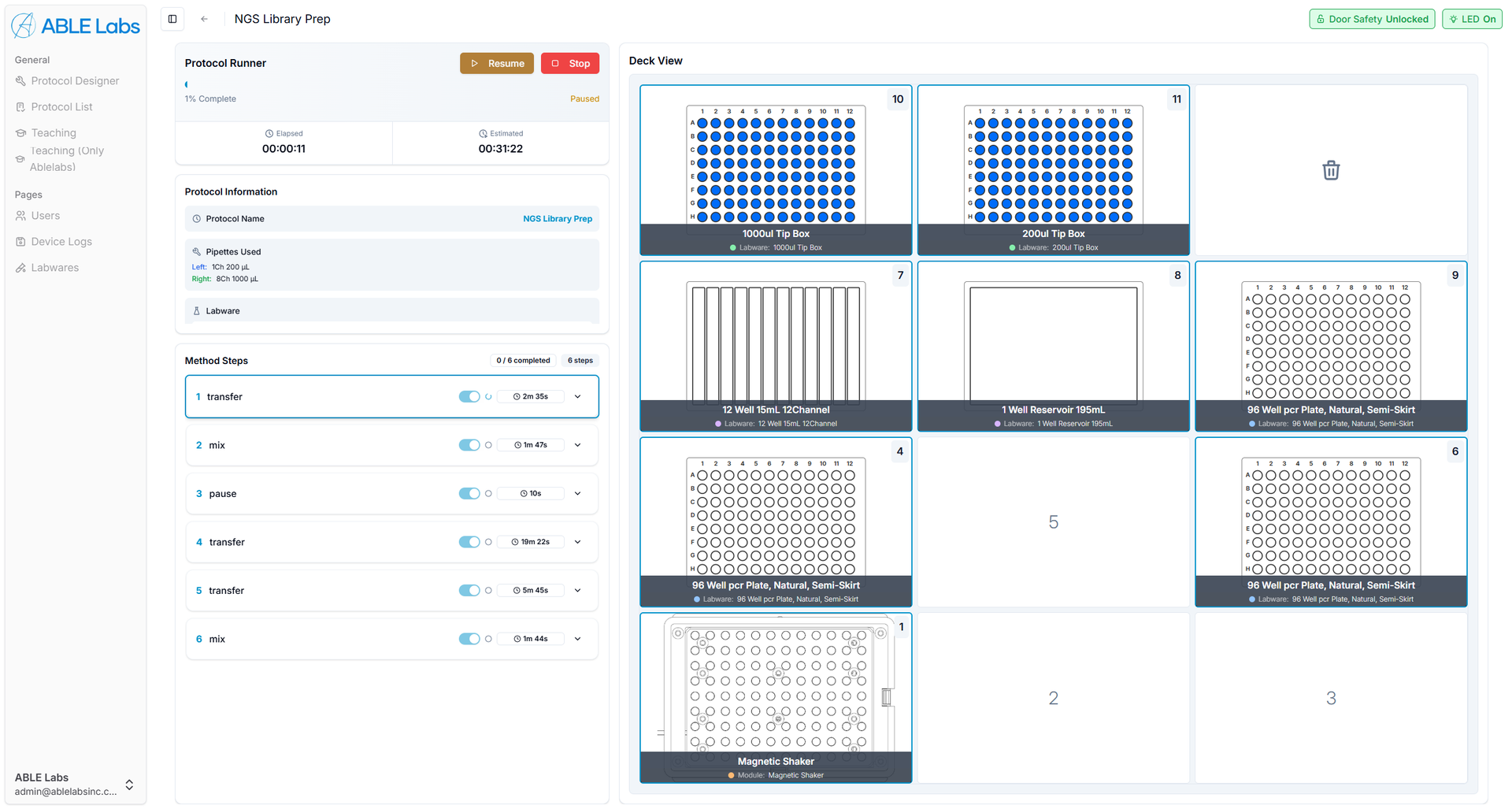This screenshot has height=809, width=1512.
Task: Click the Labware flask icon
Action: tap(196, 311)
